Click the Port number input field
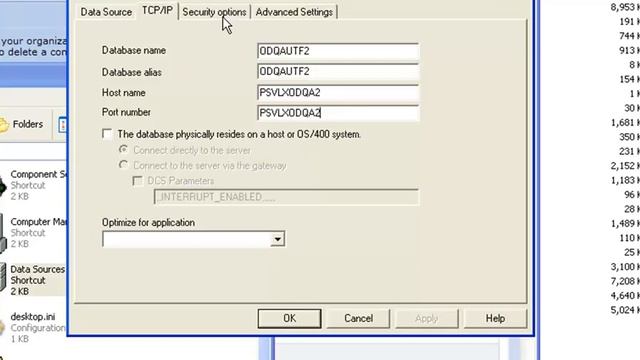This screenshot has height=360, width=640. (x=338, y=113)
